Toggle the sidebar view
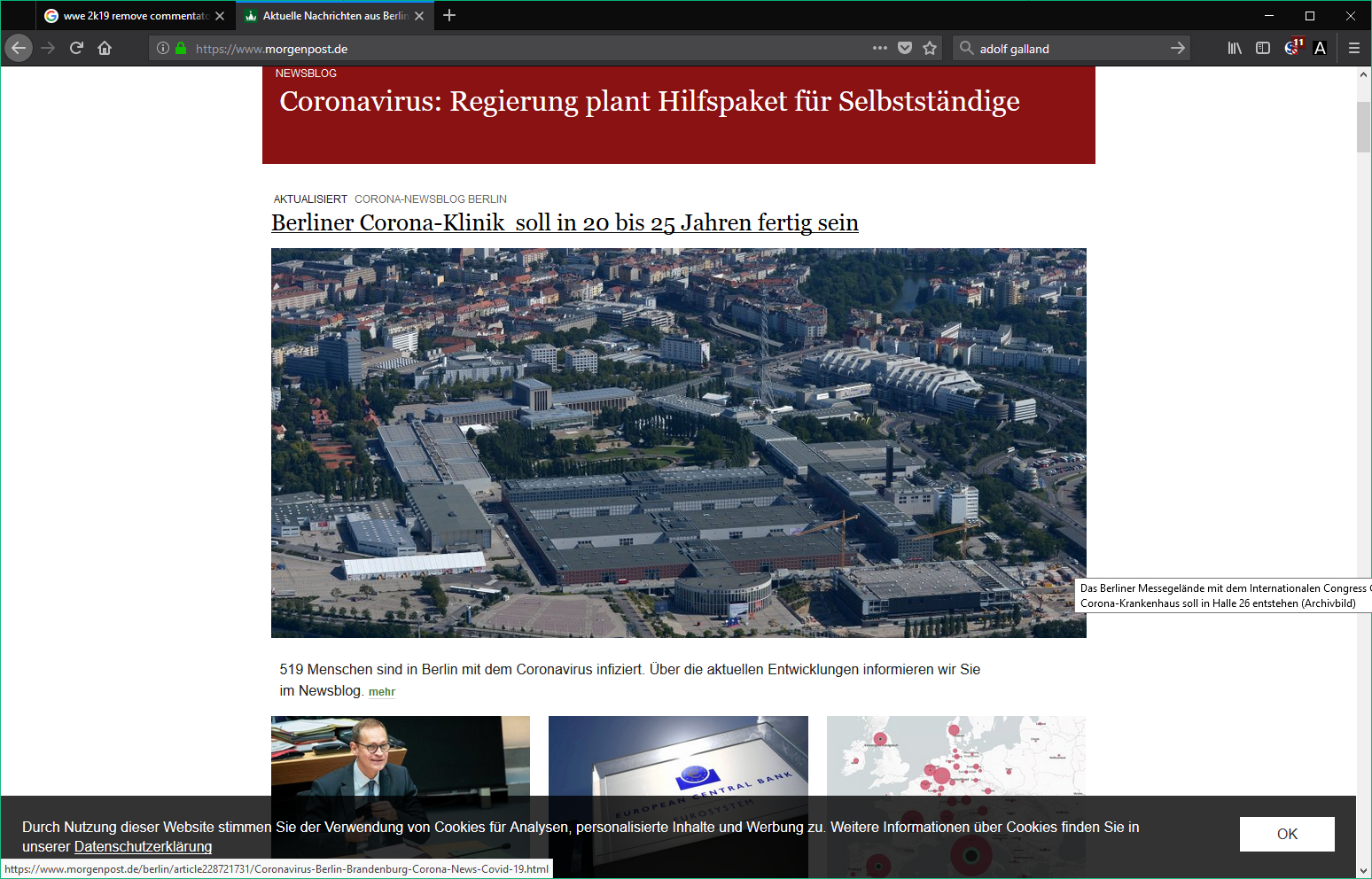The height and width of the screenshot is (879, 1372). tap(1263, 48)
